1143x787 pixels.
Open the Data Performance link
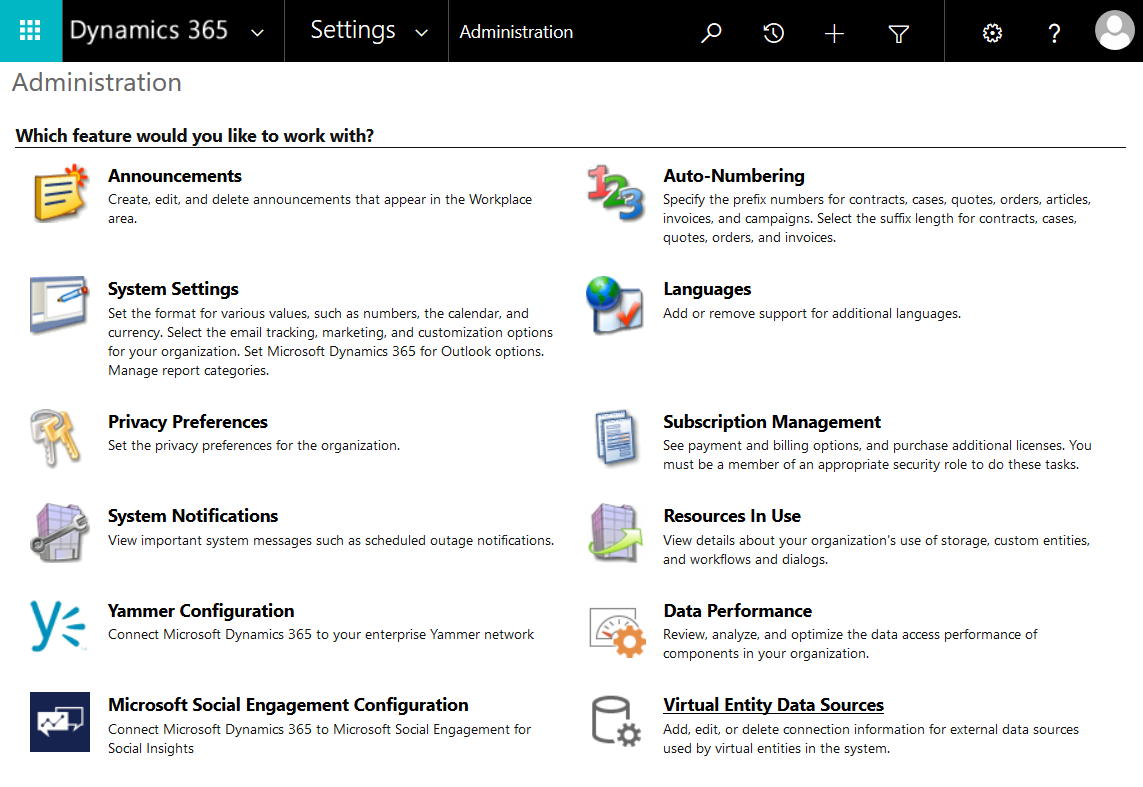tap(738, 611)
